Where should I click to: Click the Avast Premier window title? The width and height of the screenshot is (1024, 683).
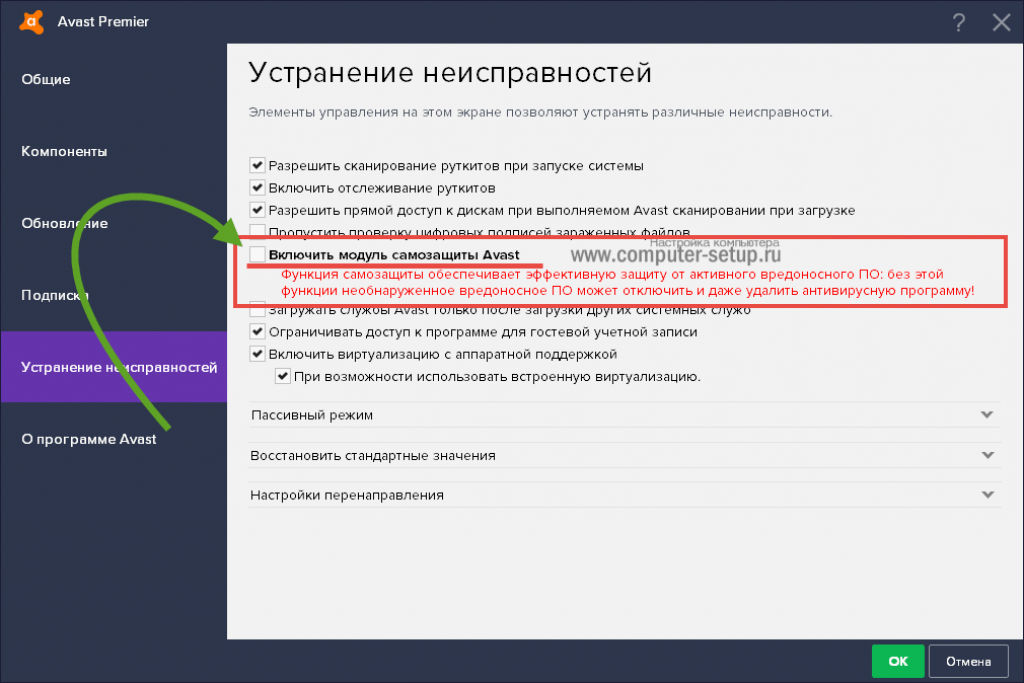point(103,22)
